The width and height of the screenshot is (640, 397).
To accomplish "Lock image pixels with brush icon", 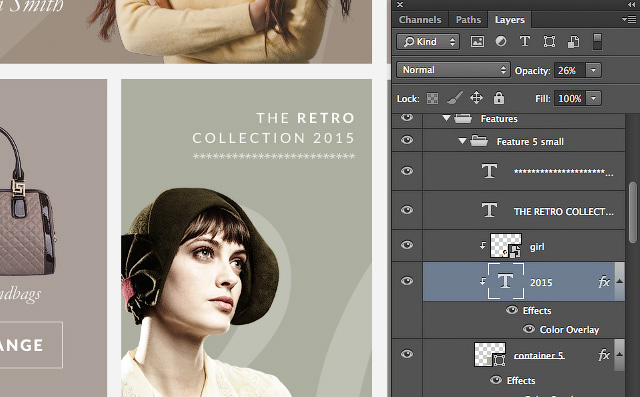I will pyautogui.click(x=454, y=98).
